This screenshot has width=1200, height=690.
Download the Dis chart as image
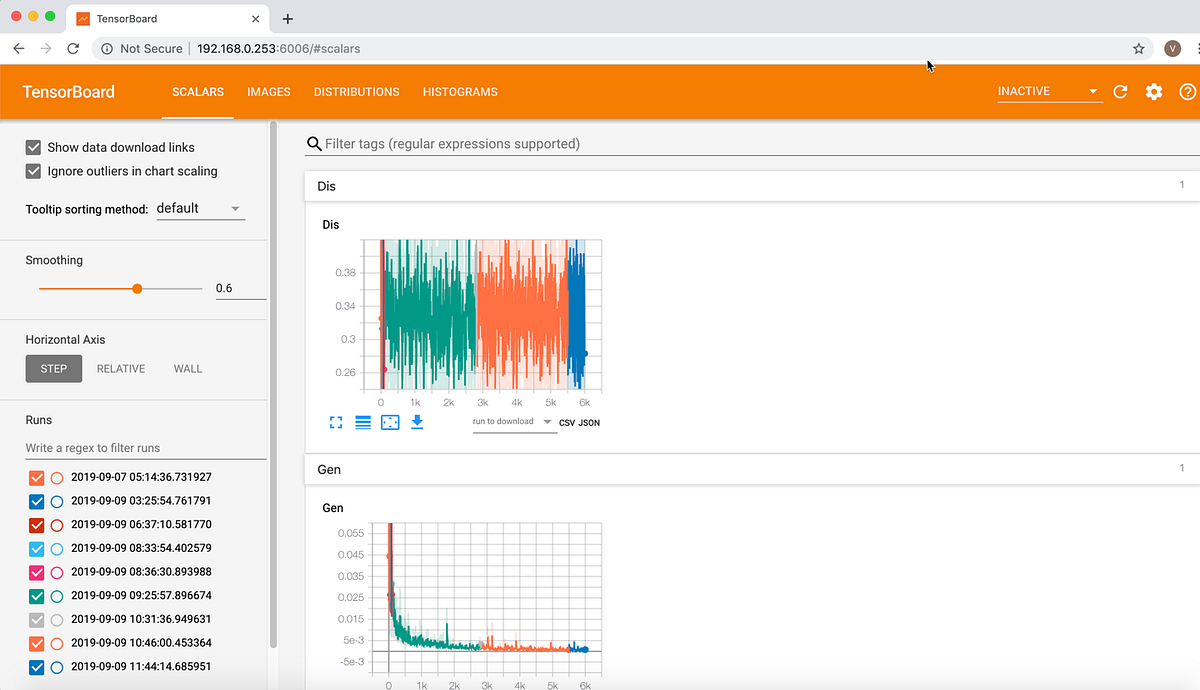pos(417,422)
